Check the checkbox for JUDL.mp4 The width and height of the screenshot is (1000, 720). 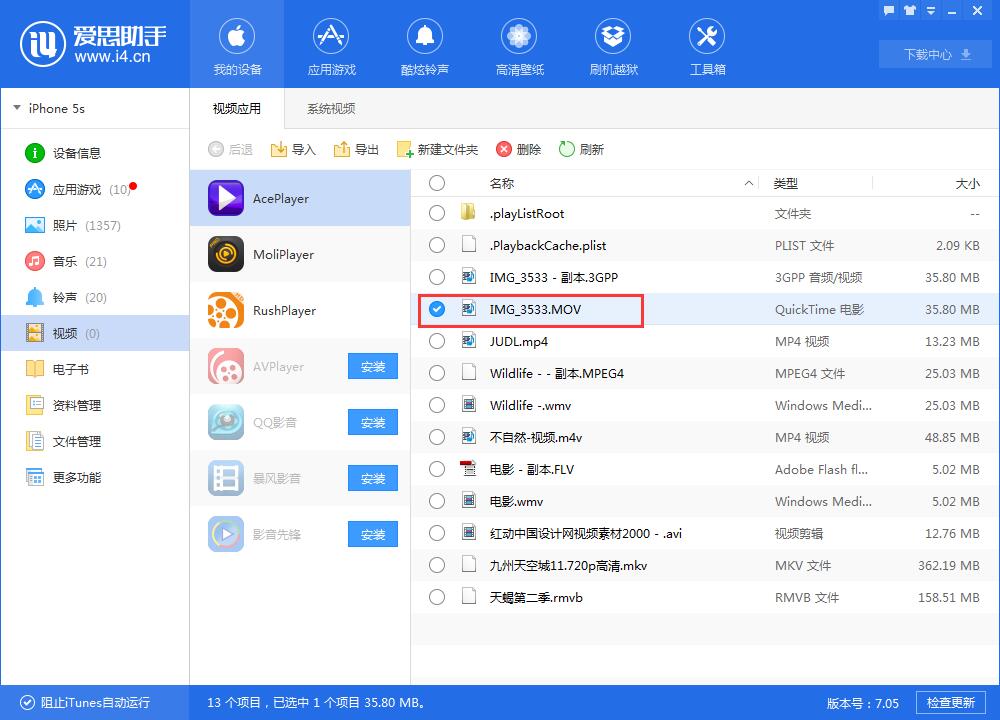coord(437,341)
